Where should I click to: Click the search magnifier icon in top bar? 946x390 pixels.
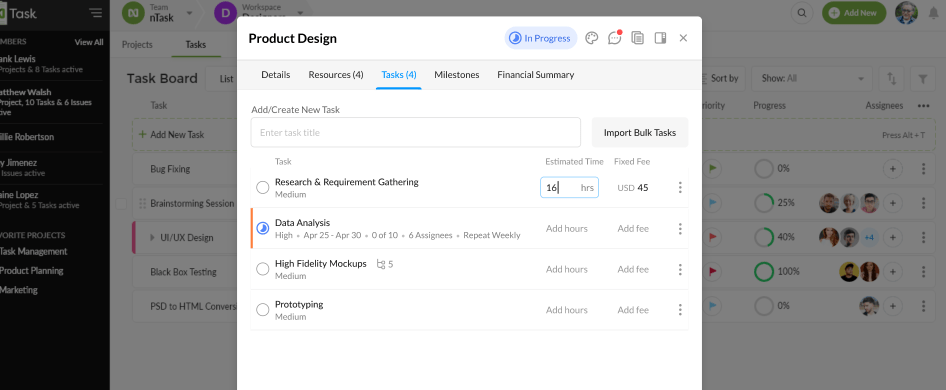pos(802,13)
